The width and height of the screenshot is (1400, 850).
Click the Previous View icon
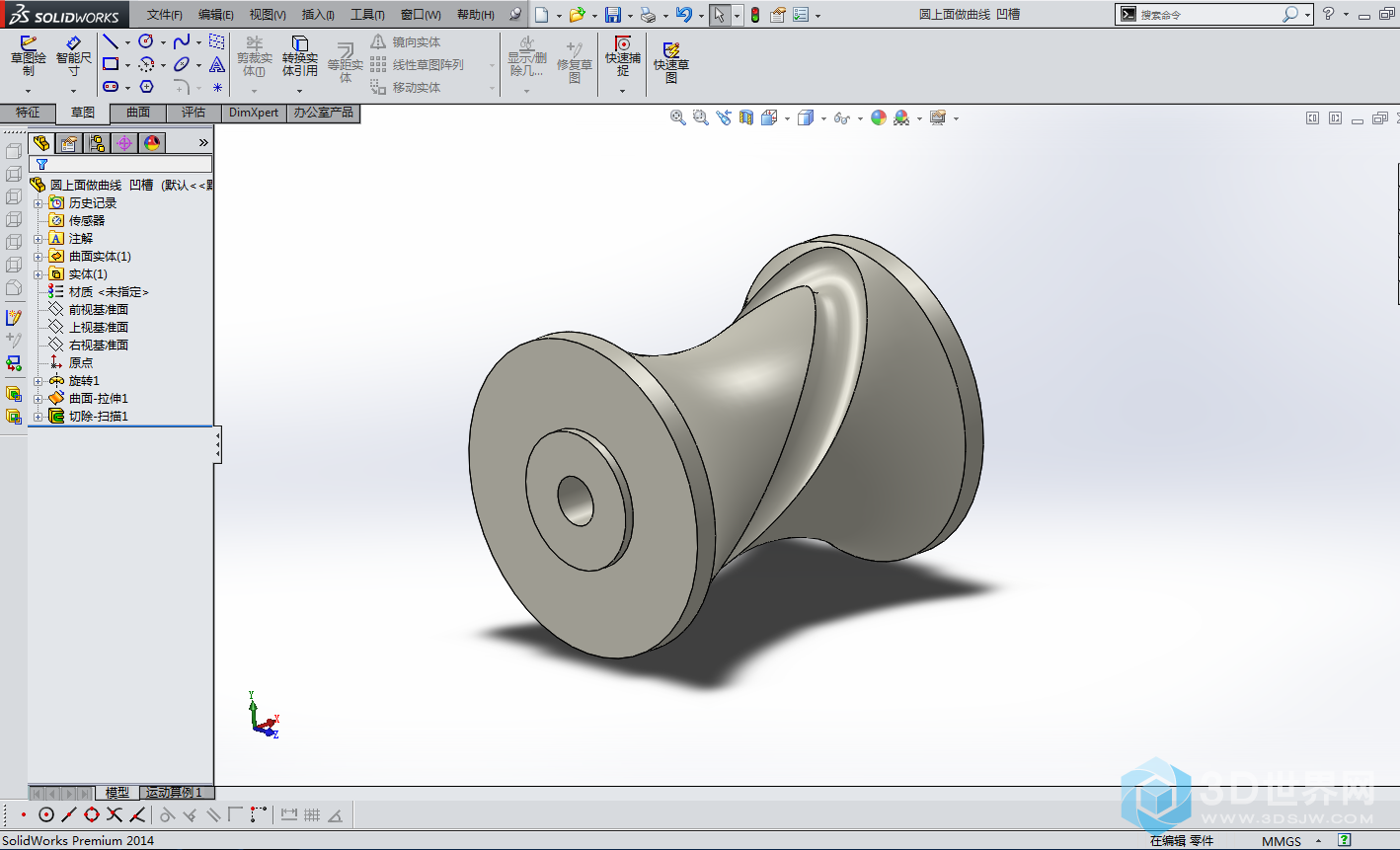tap(724, 117)
